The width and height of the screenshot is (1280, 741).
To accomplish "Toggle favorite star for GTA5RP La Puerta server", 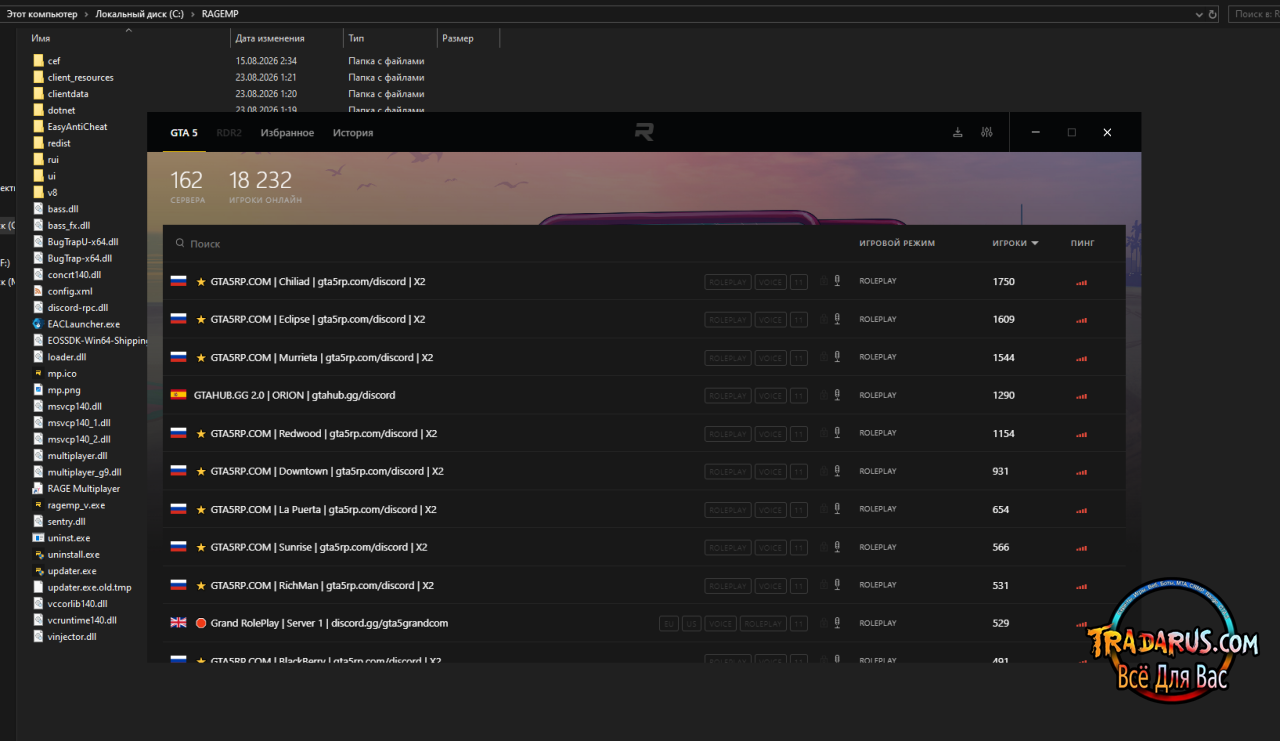I will [x=201, y=510].
